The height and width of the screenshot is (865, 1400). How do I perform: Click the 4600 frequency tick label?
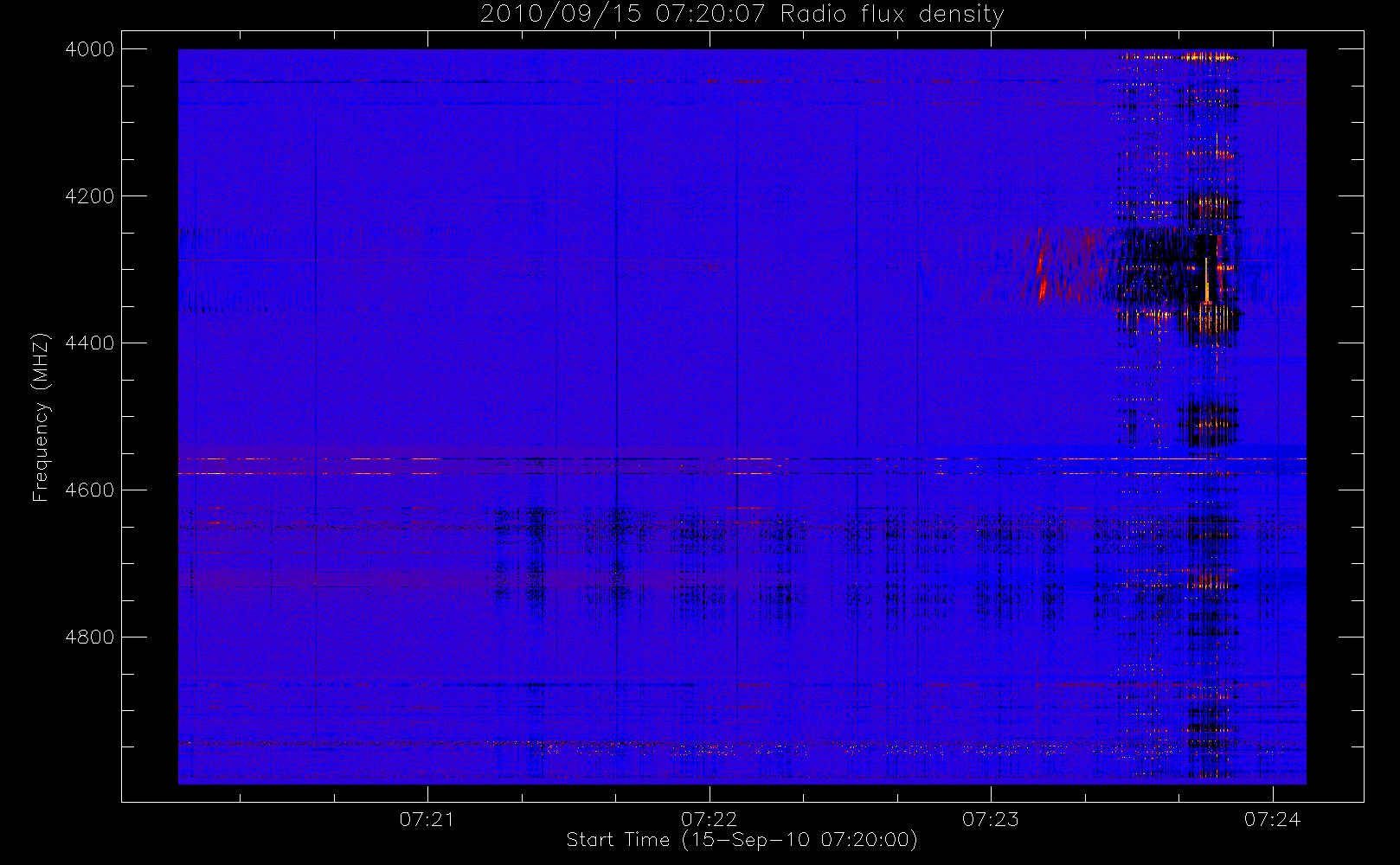[90, 490]
